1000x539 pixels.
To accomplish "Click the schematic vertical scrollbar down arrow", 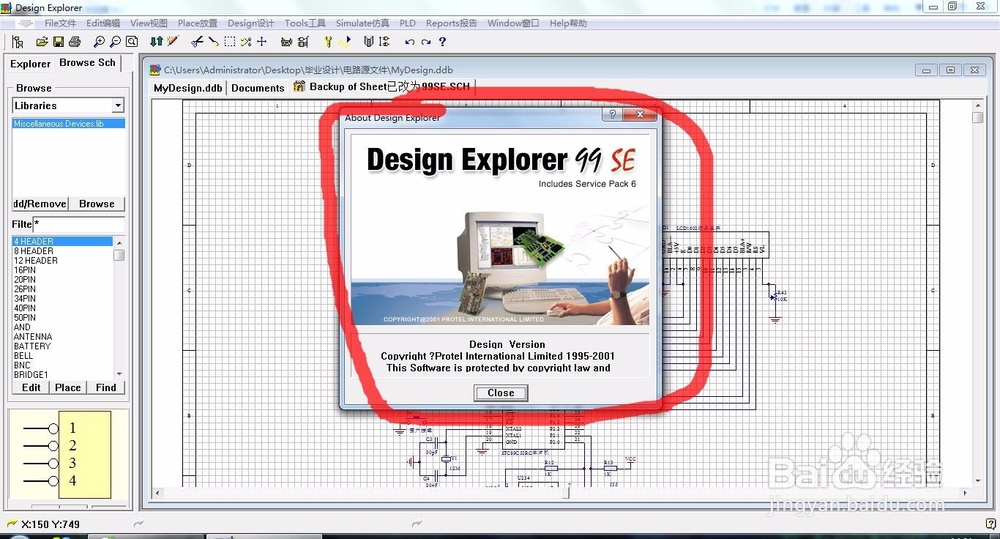I will click(978, 482).
